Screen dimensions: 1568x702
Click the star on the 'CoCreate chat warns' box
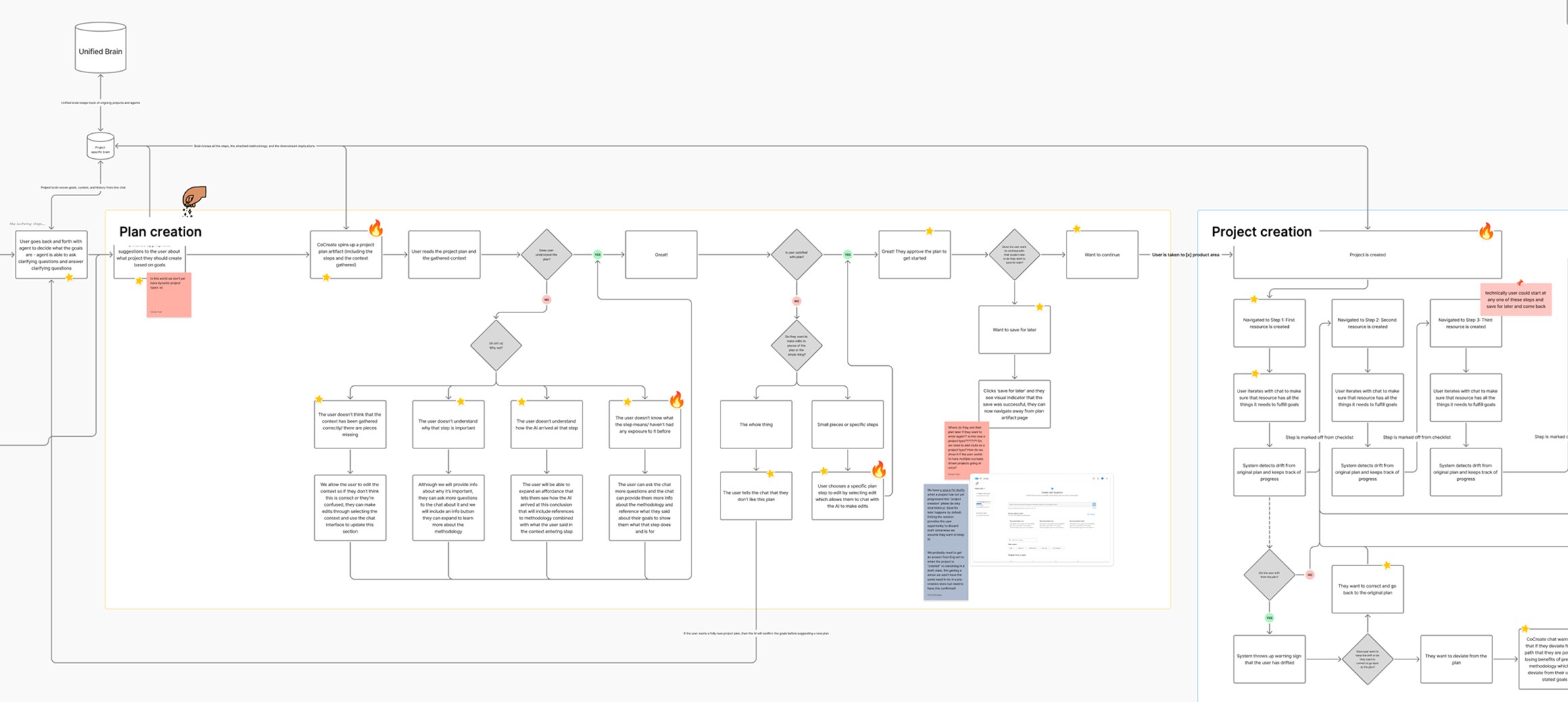coord(1525,629)
